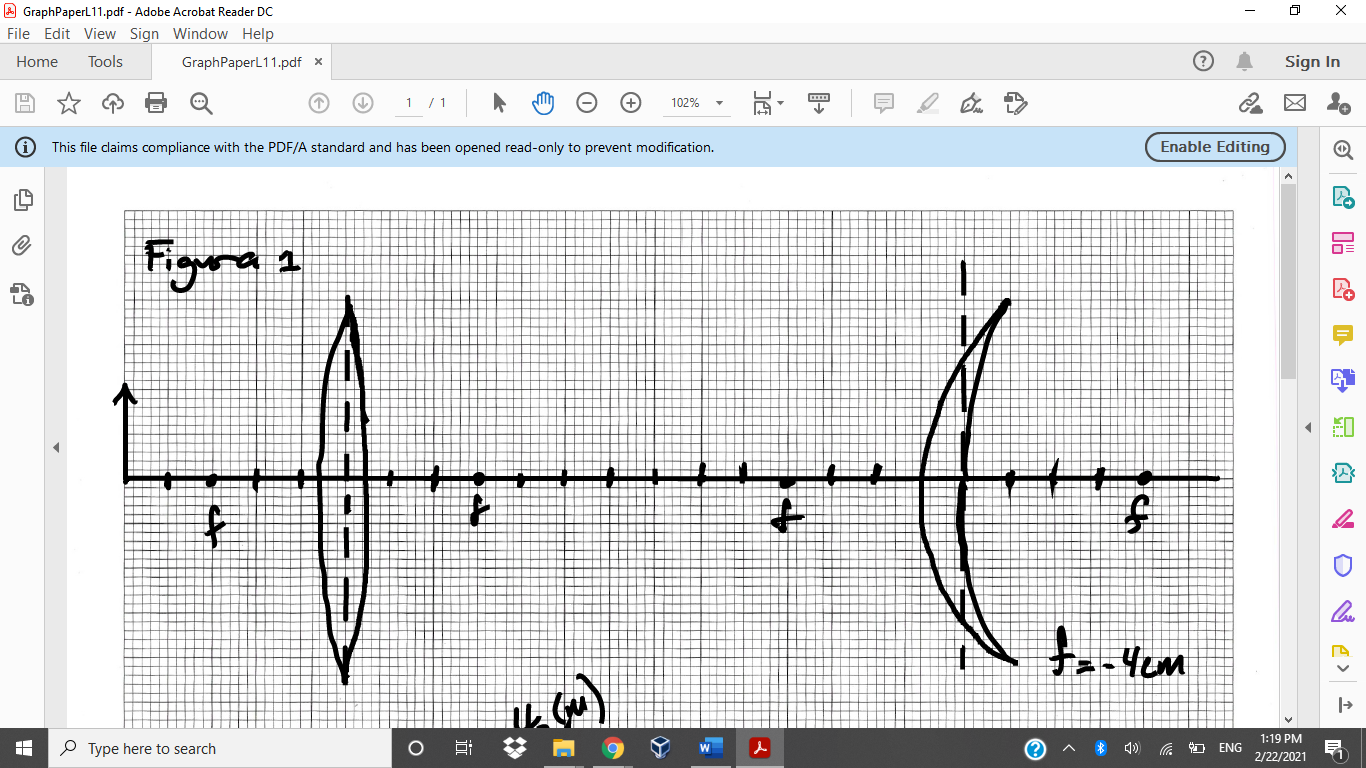Screen dimensions: 1366x768
Task: Open notifications bell icon
Action: coord(1245,61)
